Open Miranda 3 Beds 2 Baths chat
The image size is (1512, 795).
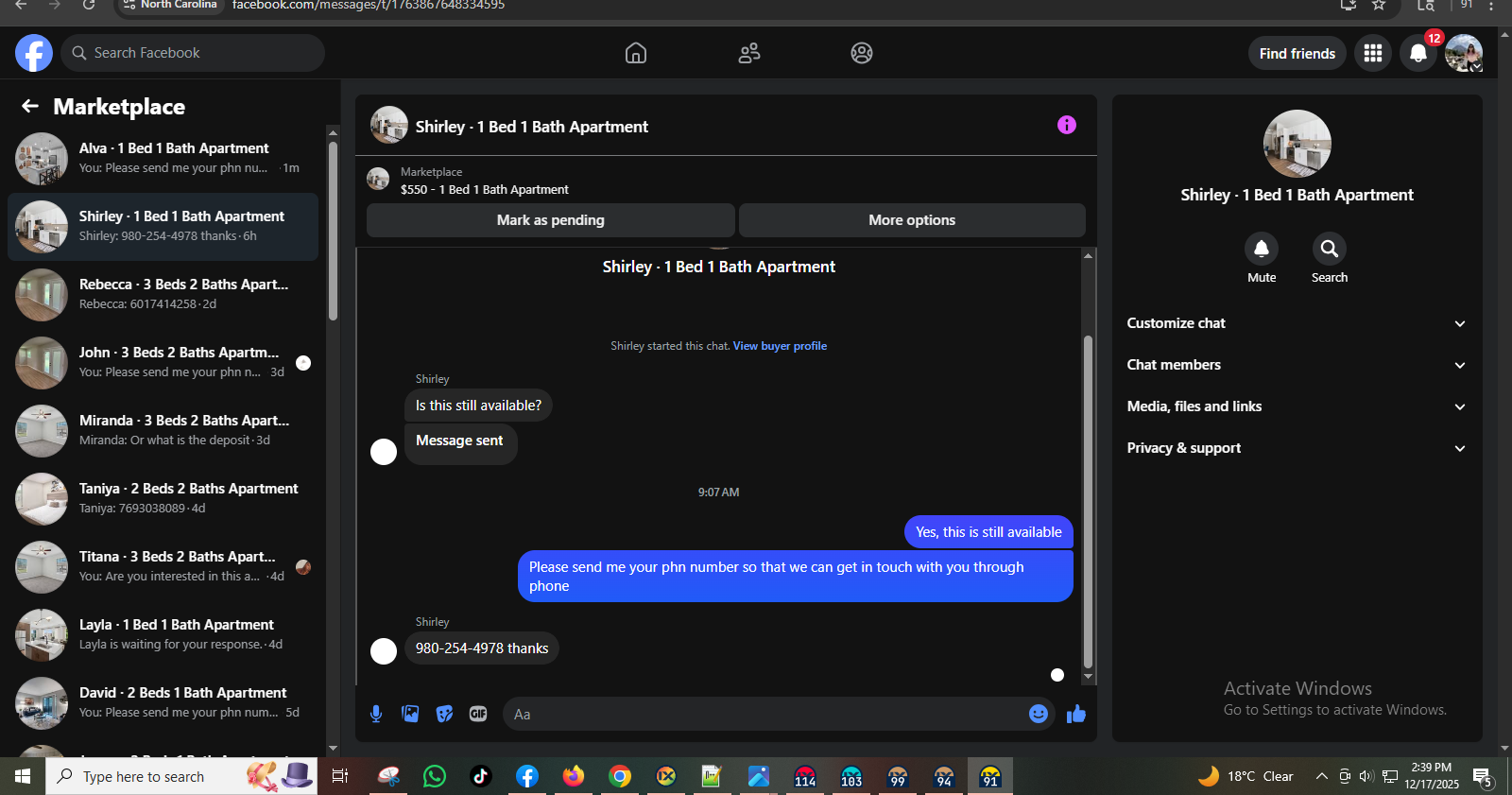coord(163,431)
